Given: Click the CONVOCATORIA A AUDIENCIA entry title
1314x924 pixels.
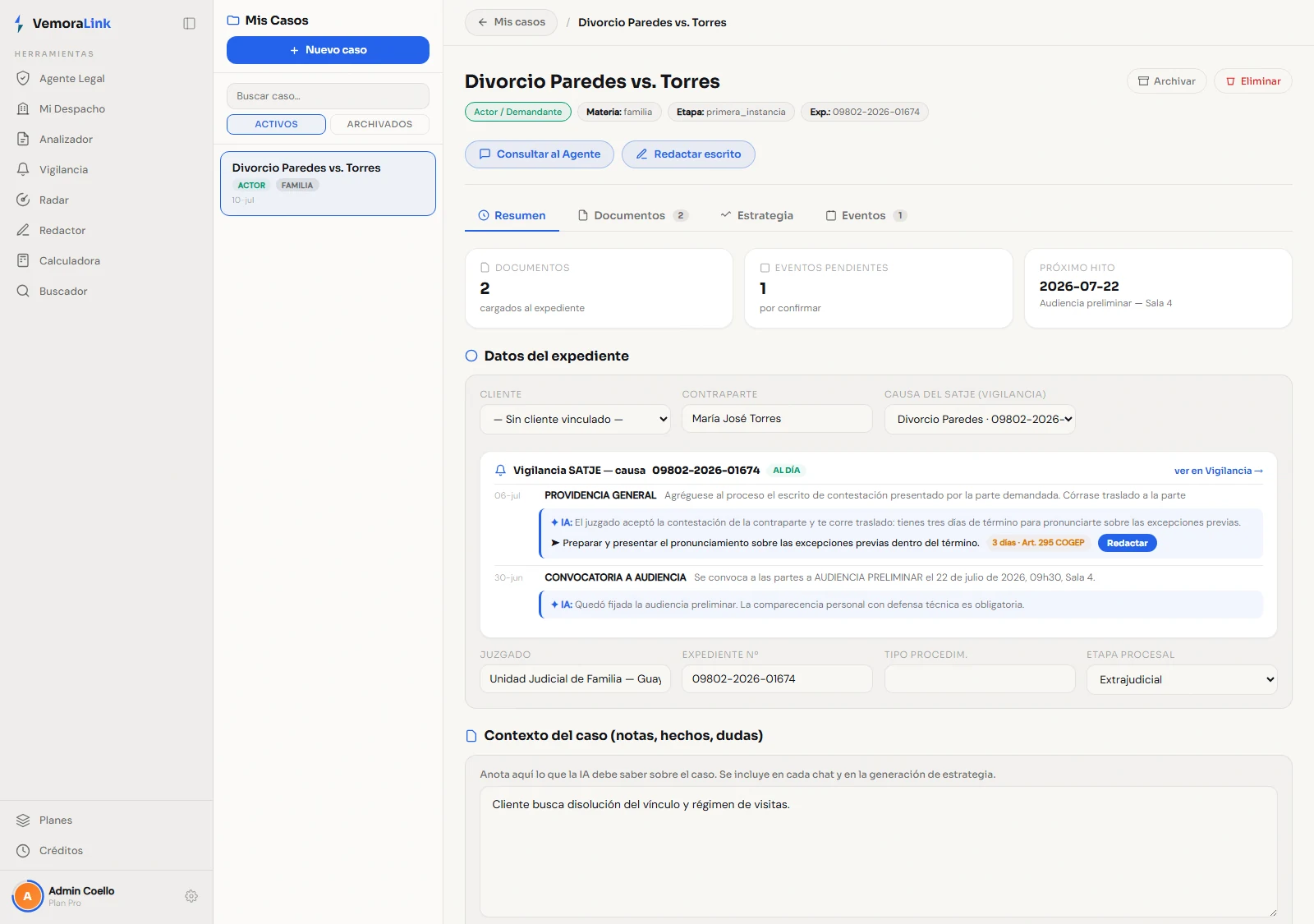Looking at the screenshot, I should (615, 578).
